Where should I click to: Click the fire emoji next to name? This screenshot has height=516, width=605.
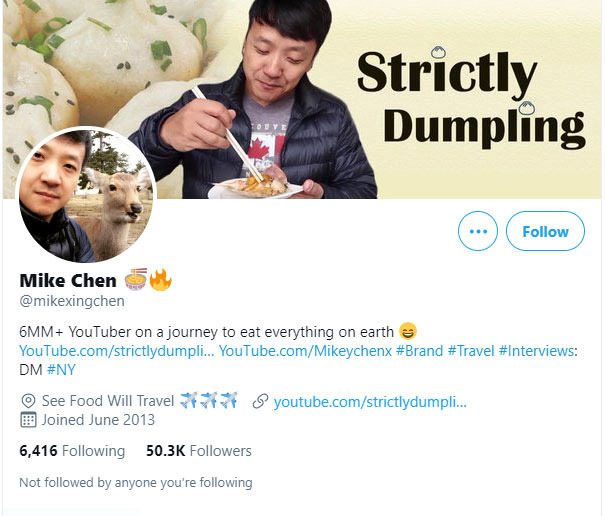[x=160, y=279]
